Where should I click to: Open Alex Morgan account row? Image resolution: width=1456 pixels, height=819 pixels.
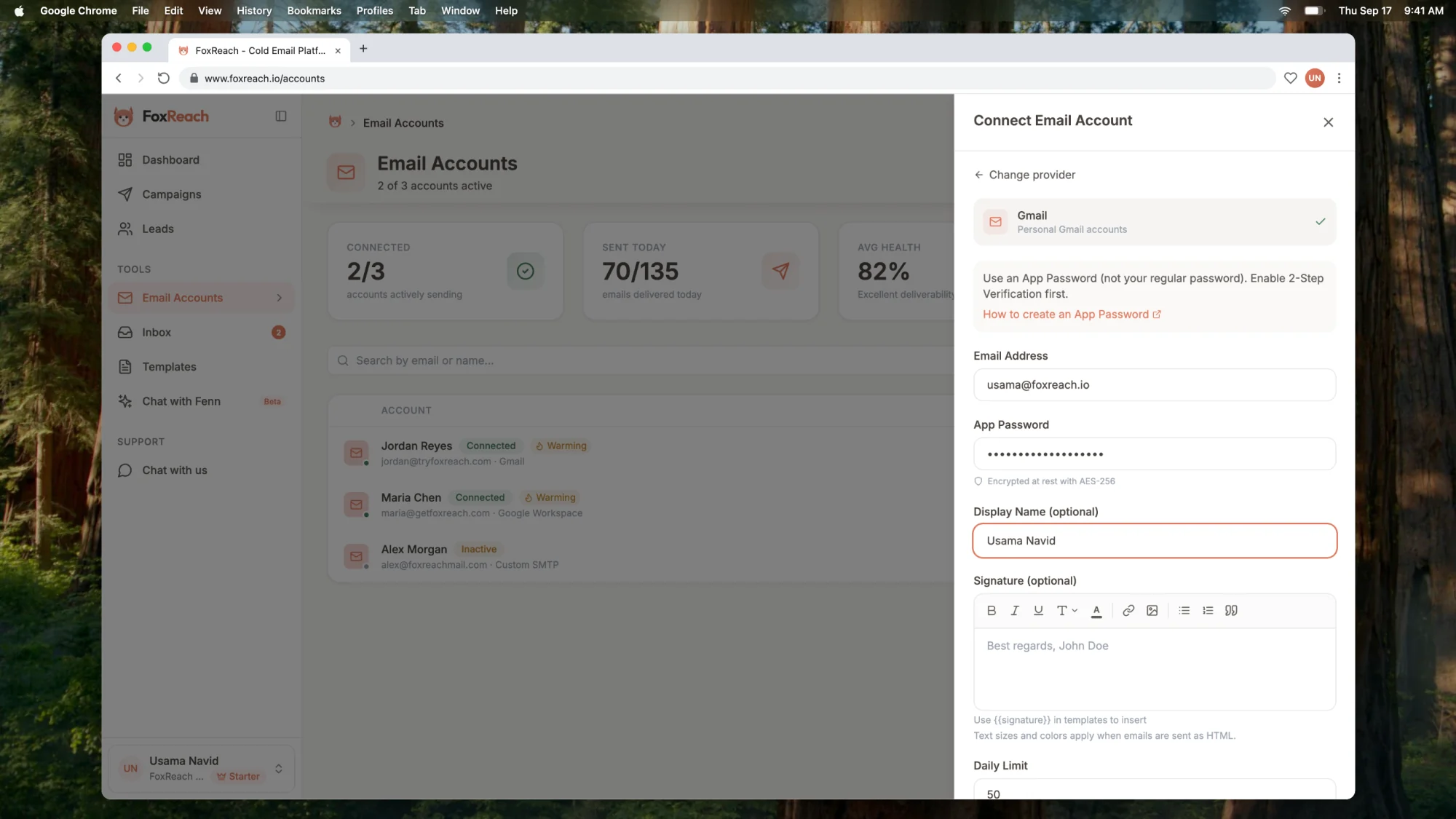coord(641,556)
